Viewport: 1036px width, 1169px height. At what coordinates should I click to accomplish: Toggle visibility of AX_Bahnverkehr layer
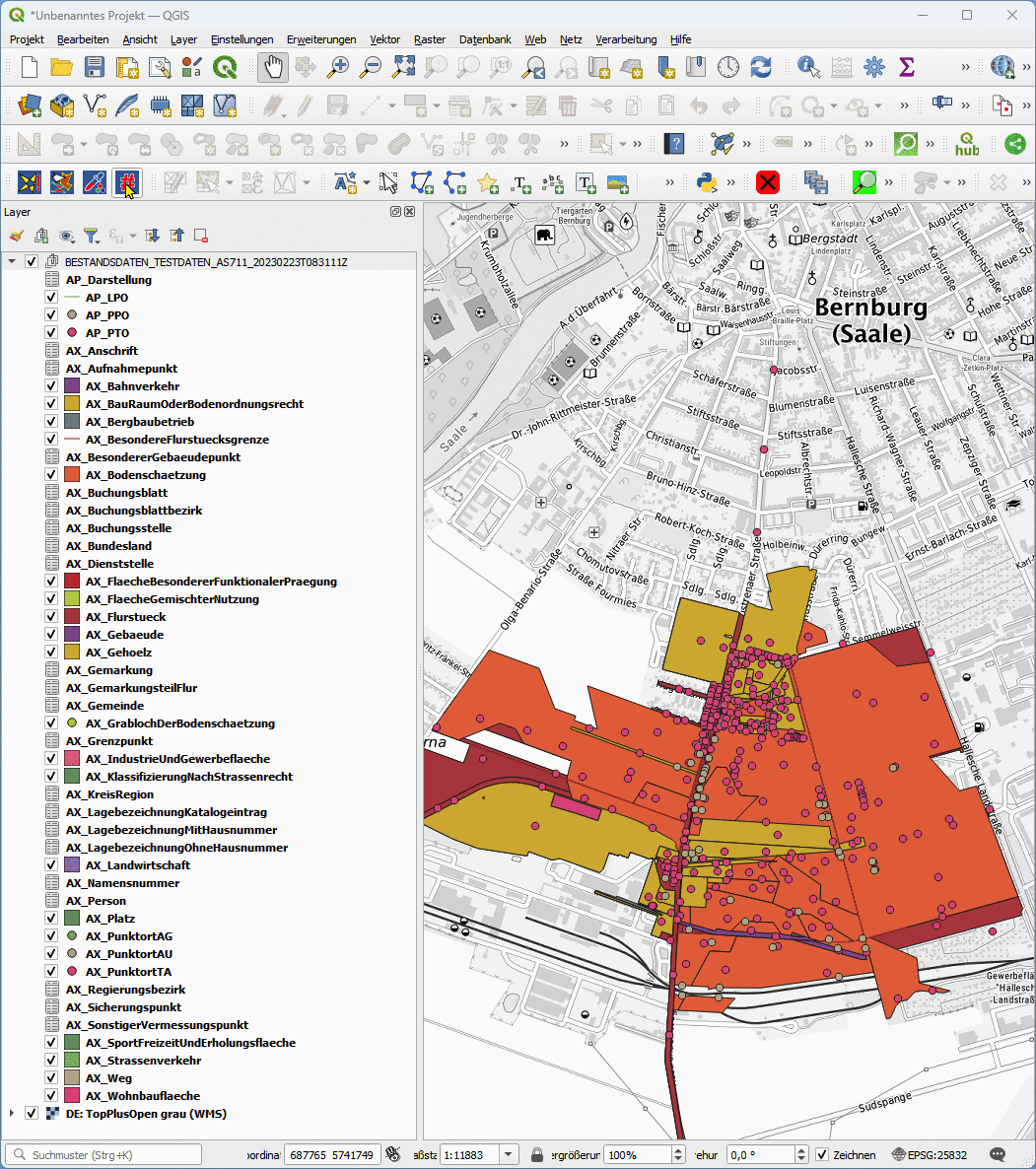click(x=50, y=386)
